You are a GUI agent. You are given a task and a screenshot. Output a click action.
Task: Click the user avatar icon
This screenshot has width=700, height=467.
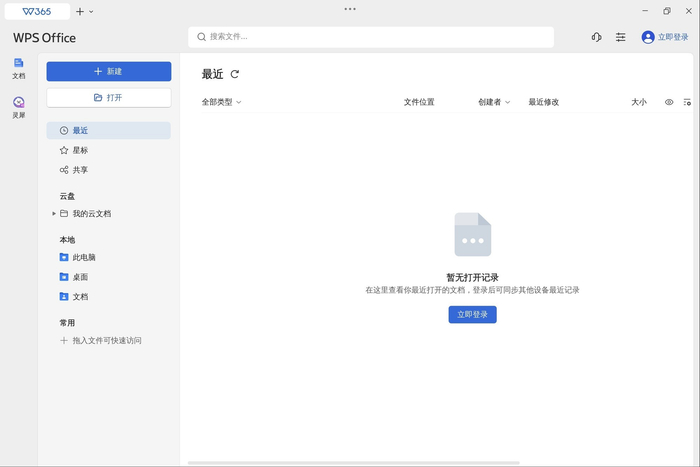(x=648, y=37)
